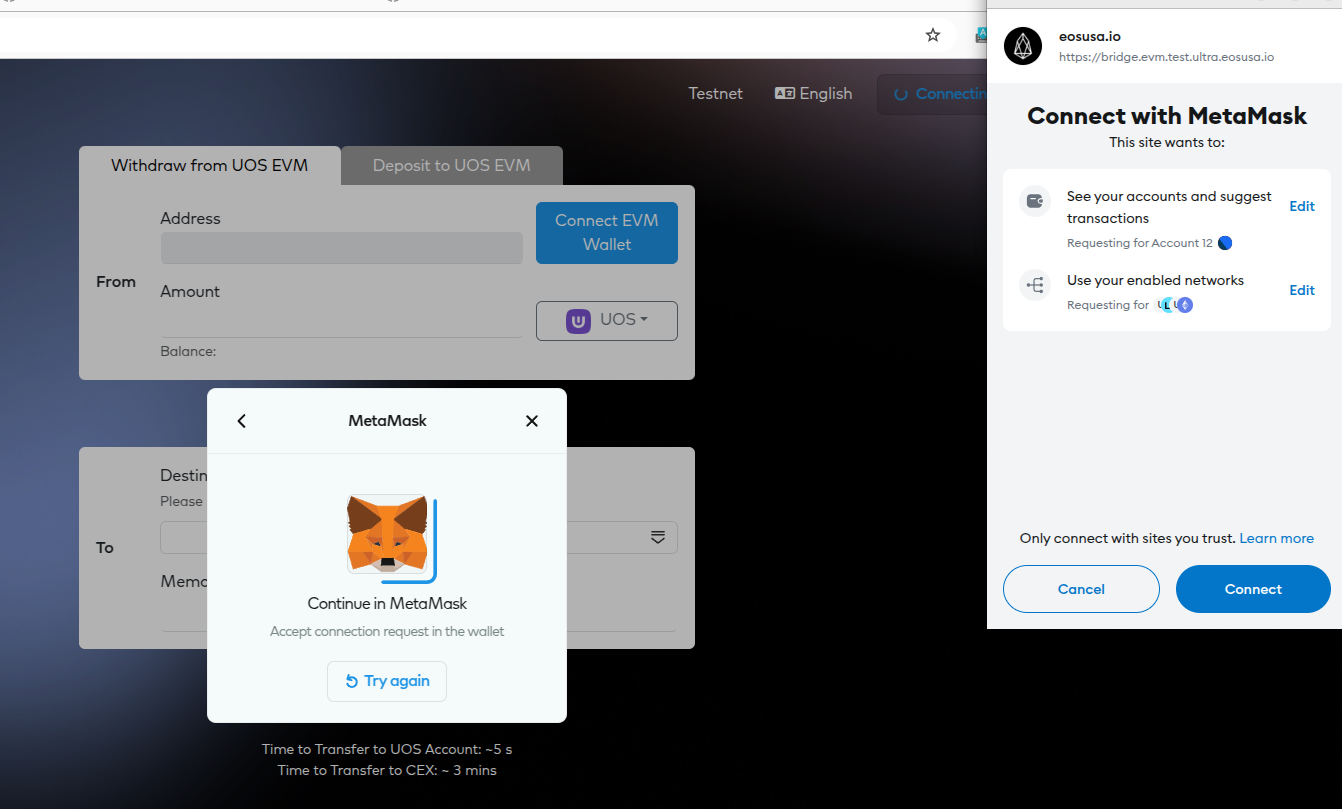Image resolution: width=1342 pixels, height=809 pixels.
Task: Click Connect in MetaMask popup
Action: click(1253, 589)
